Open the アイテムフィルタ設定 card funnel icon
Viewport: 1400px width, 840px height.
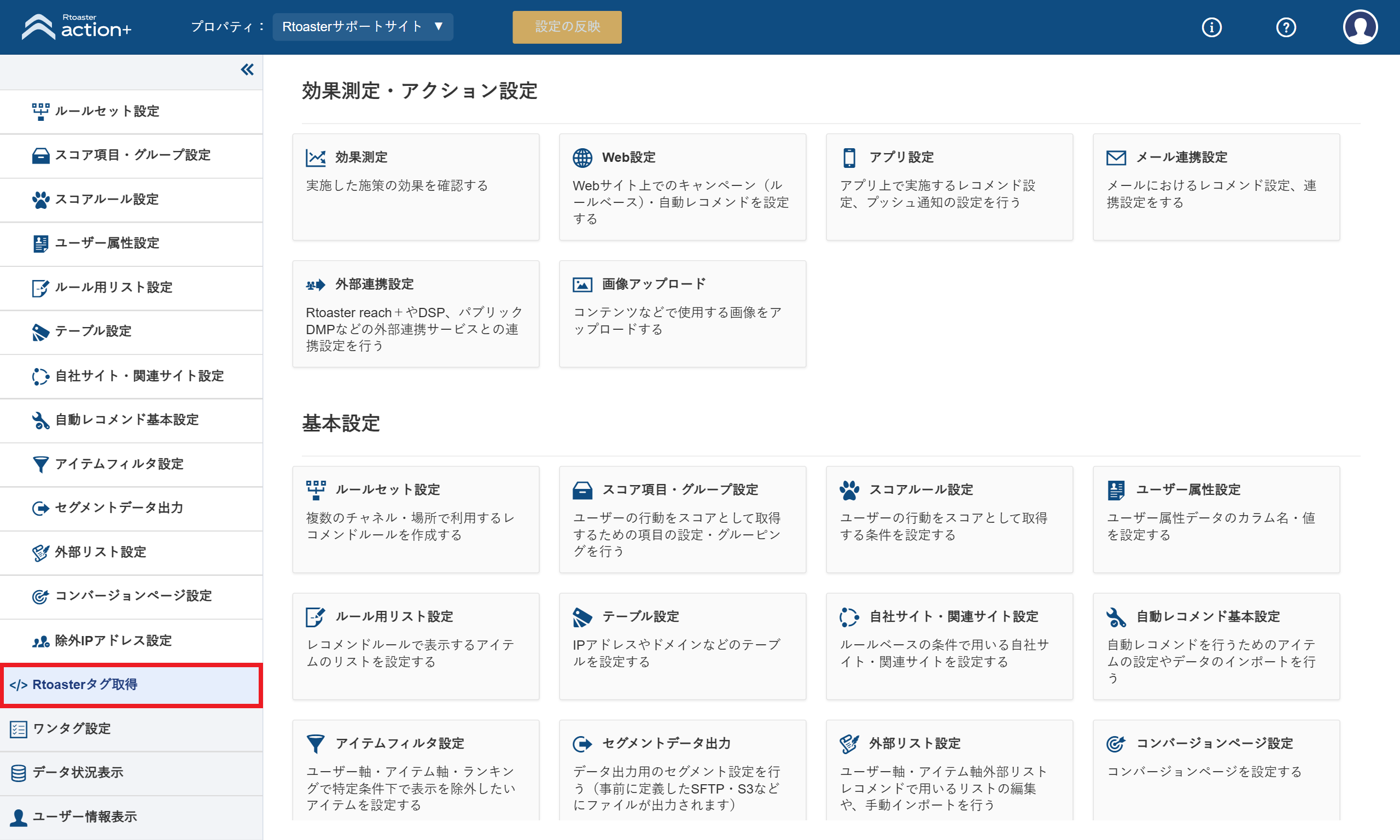point(315,744)
